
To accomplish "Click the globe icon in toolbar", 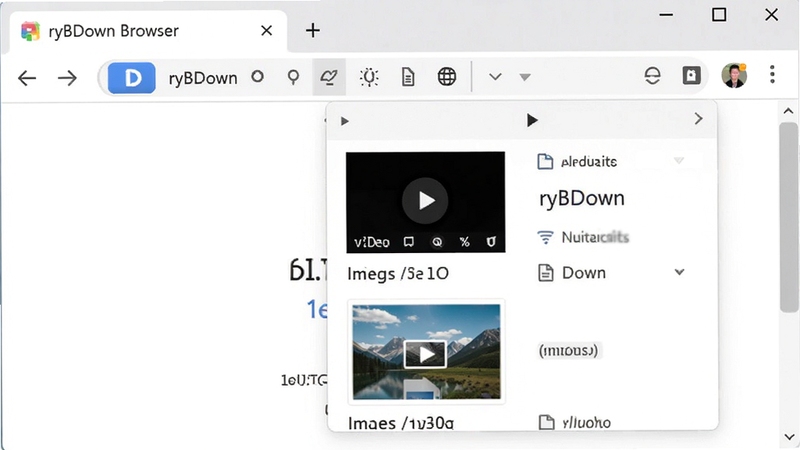I will coord(447,77).
